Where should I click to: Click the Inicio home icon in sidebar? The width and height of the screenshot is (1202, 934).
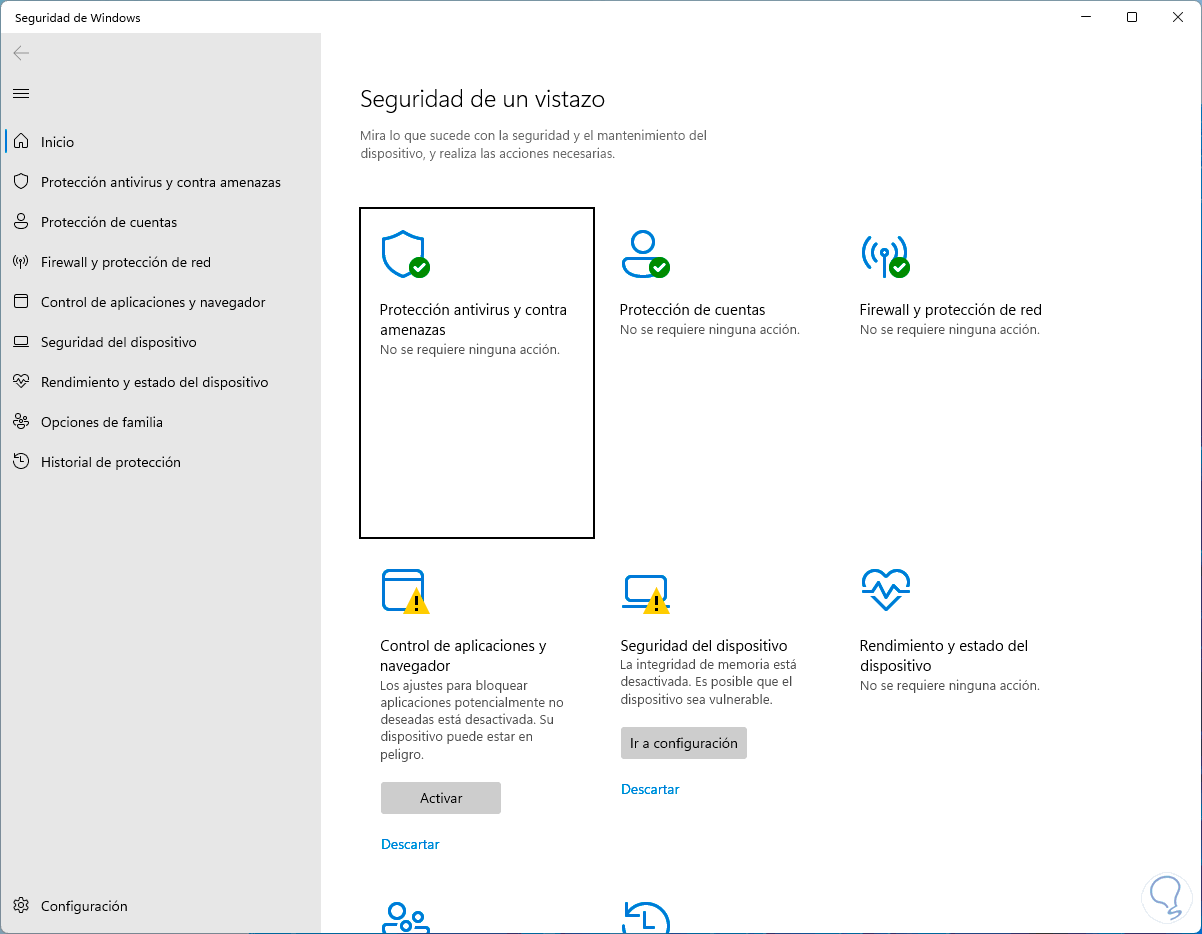point(21,142)
